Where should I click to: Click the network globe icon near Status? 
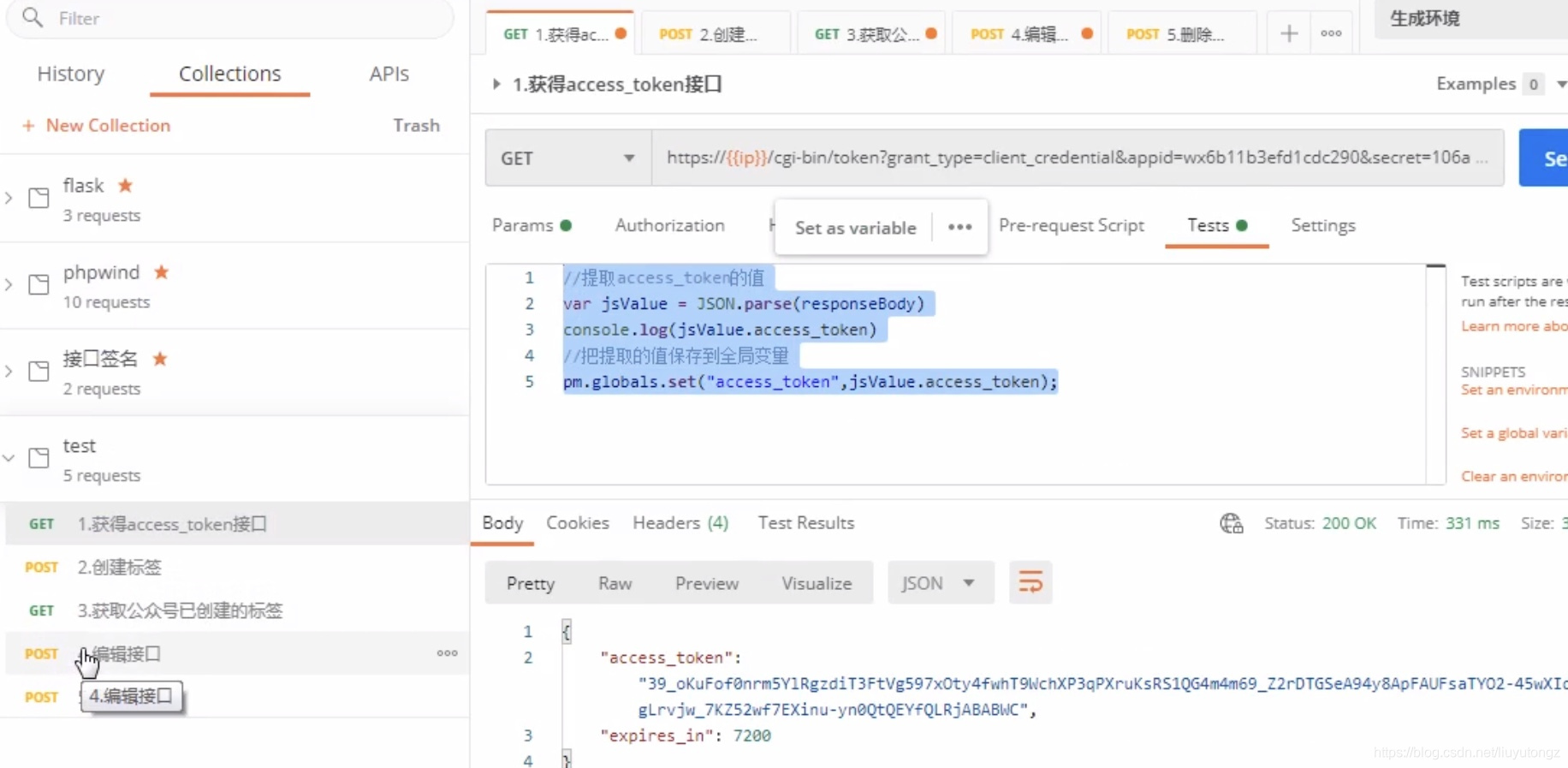(x=1232, y=523)
